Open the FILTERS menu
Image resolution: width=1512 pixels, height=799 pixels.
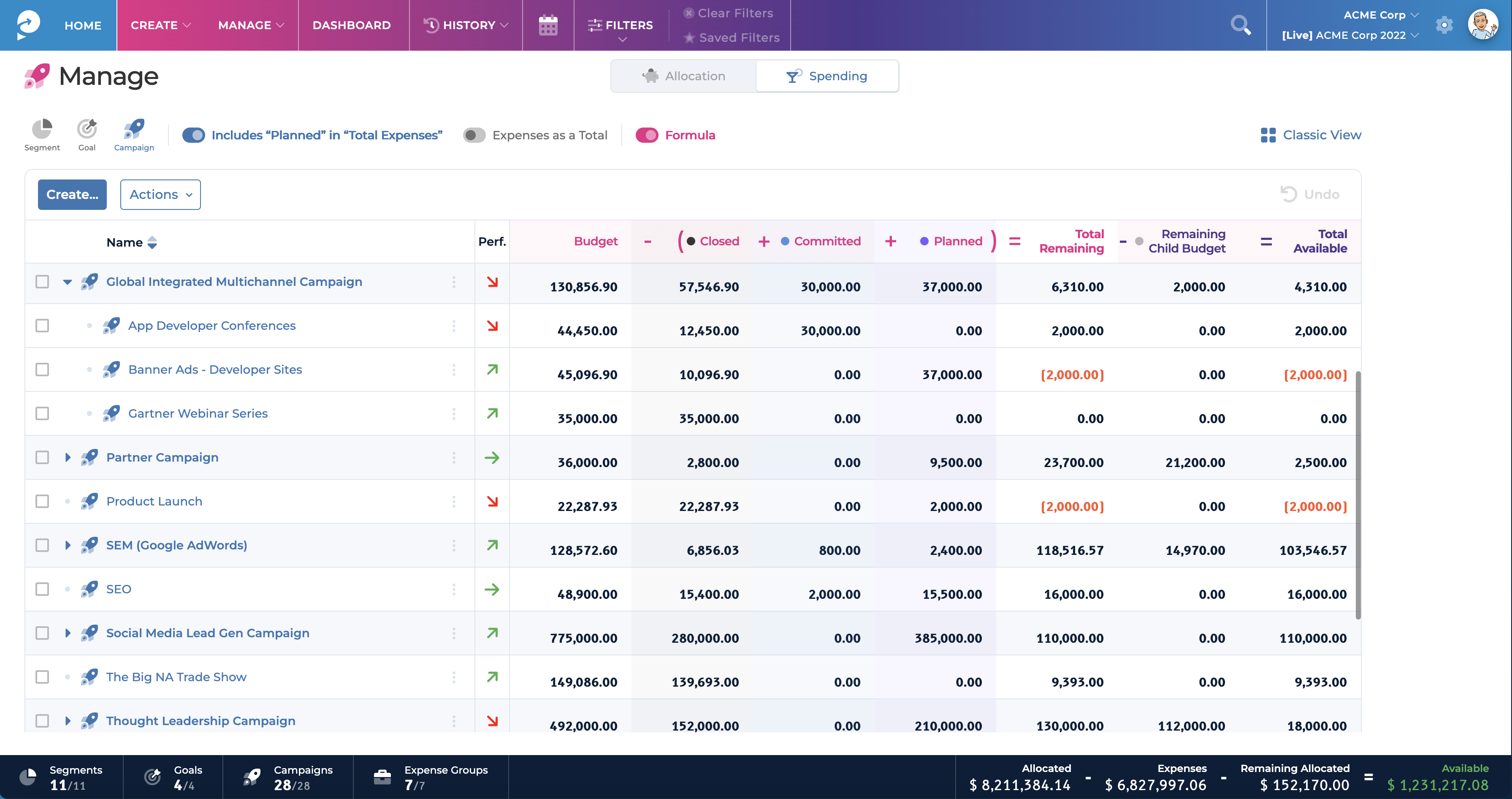pyautogui.click(x=621, y=28)
